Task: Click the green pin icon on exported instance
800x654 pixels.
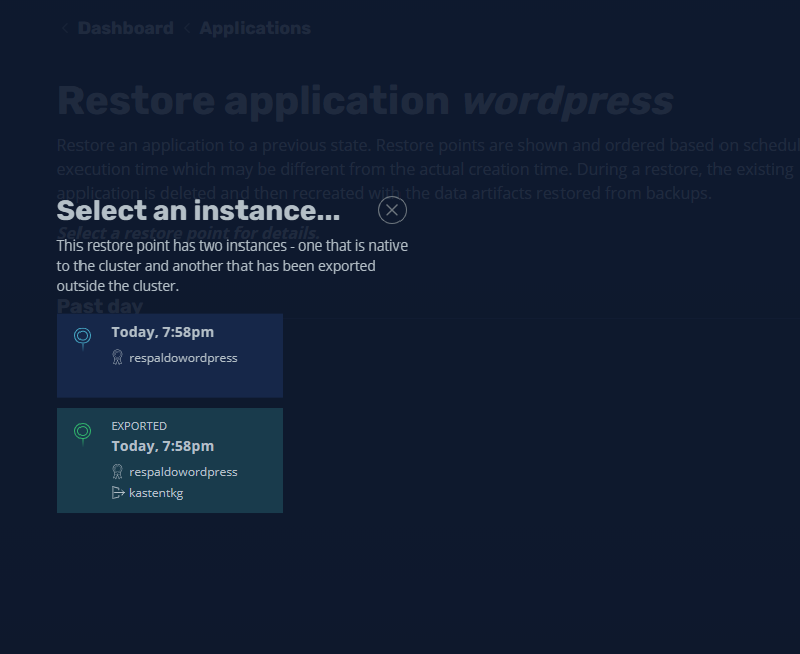Action: [83, 434]
